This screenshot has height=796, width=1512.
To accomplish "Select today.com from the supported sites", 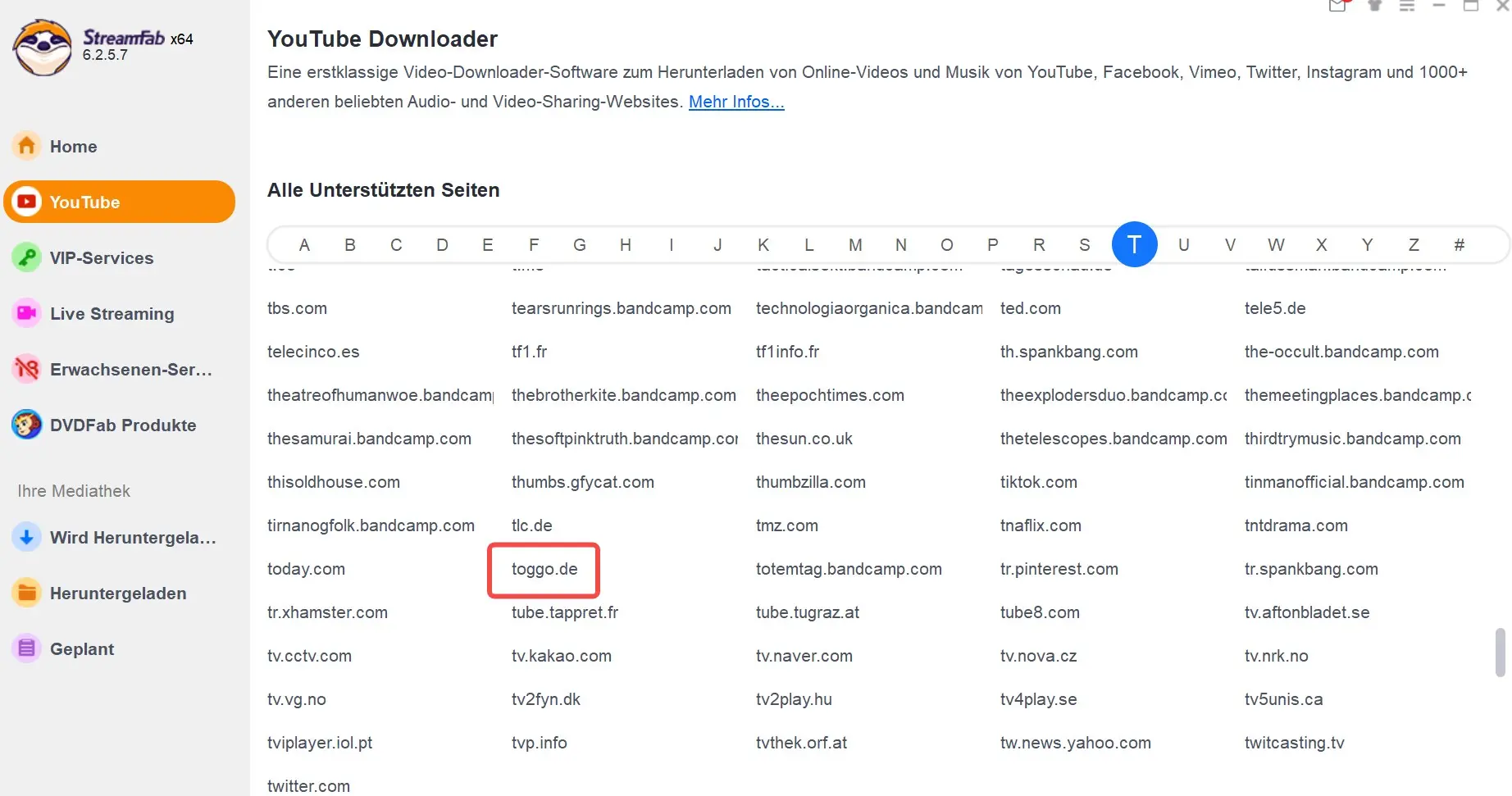I will coord(306,569).
